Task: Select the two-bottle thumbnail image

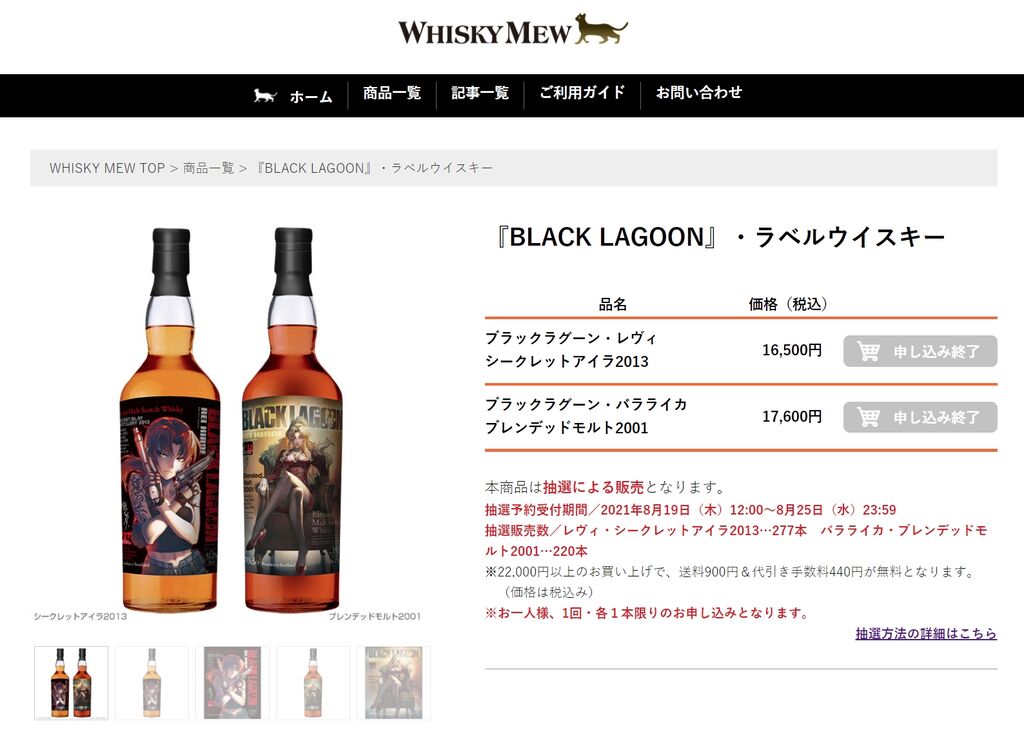Action: point(71,683)
